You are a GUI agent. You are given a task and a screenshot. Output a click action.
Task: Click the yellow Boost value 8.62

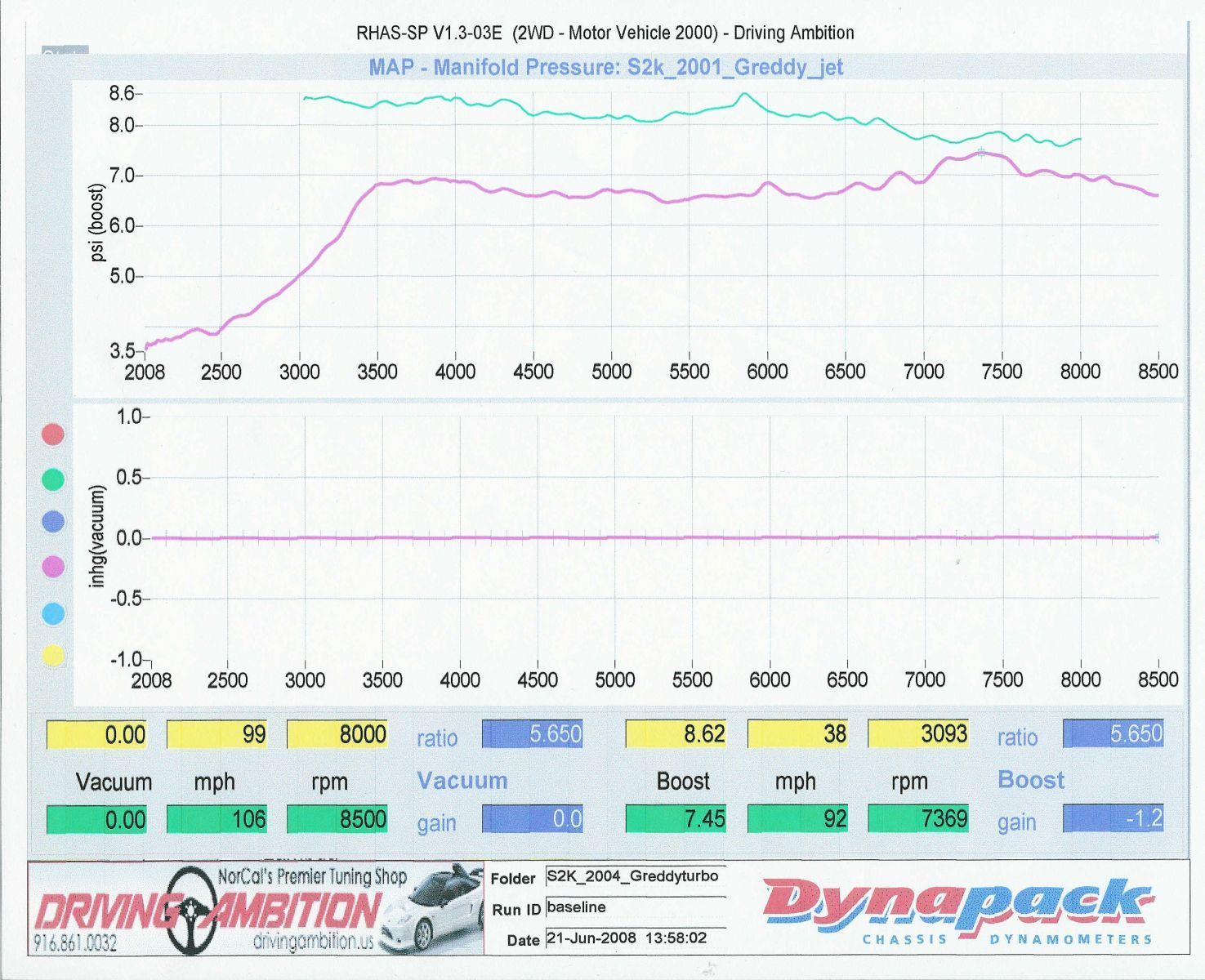[676, 734]
